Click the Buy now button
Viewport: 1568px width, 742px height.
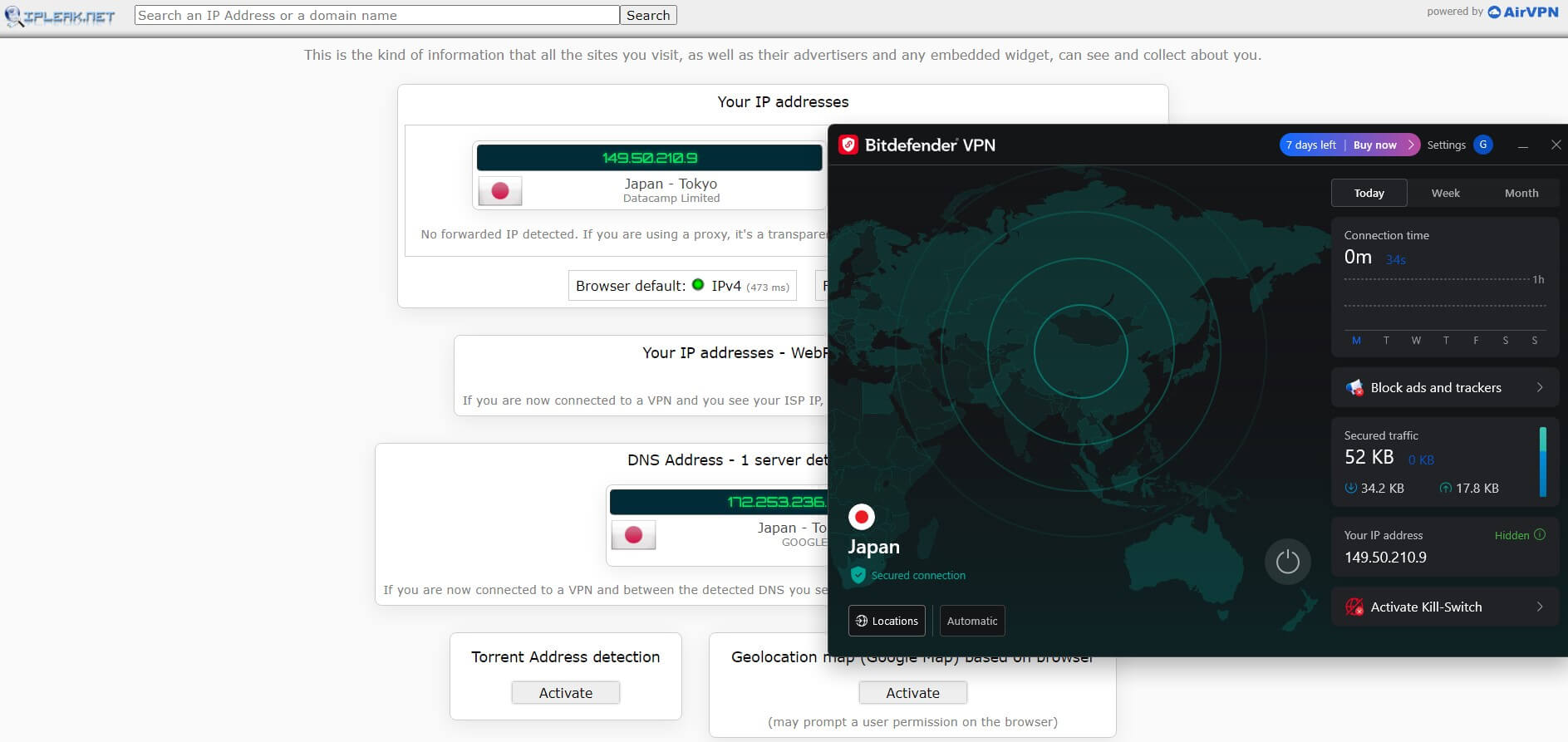(x=1374, y=145)
